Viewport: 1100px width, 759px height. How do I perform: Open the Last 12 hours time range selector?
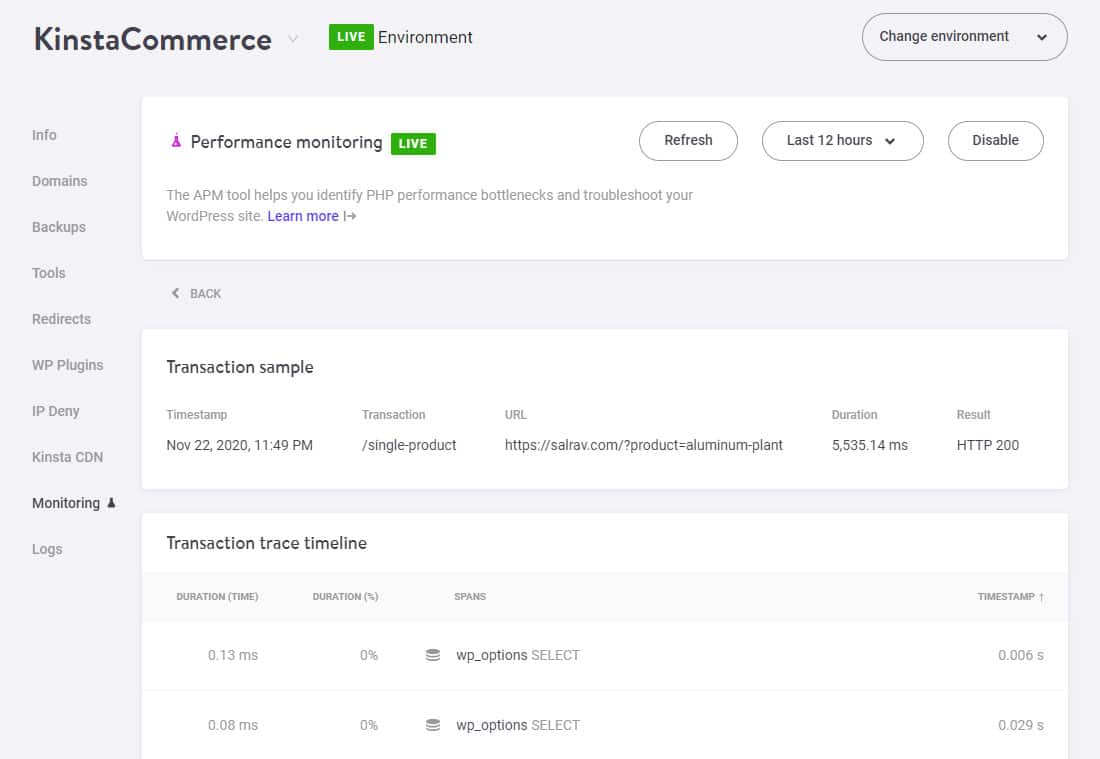842,141
